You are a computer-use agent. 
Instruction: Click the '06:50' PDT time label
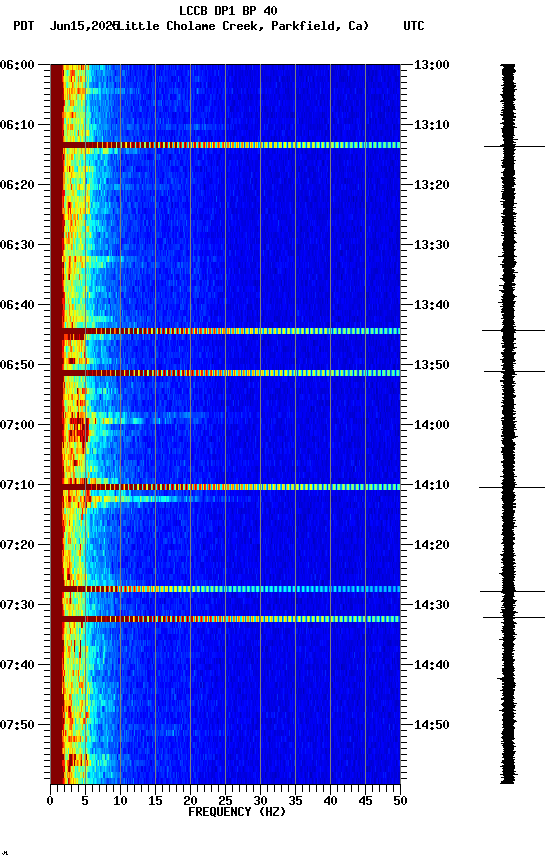[x=17, y=365]
